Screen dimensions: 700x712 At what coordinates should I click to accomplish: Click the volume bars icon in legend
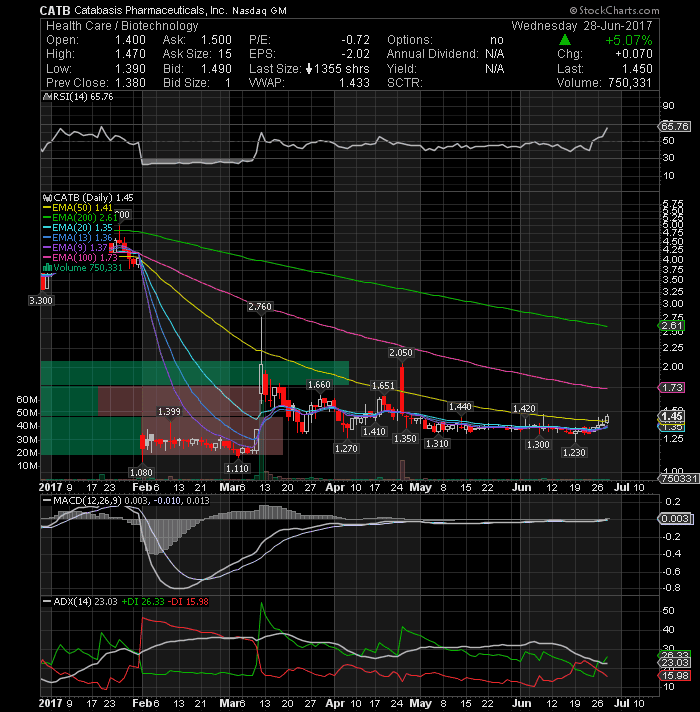[47, 267]
